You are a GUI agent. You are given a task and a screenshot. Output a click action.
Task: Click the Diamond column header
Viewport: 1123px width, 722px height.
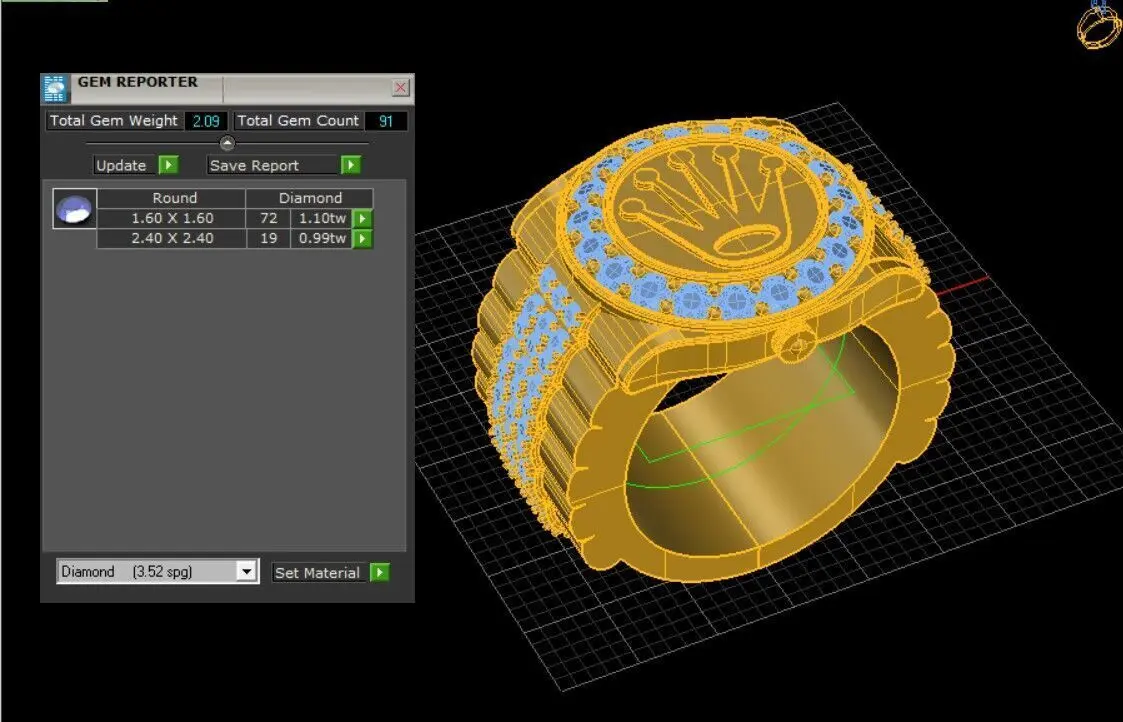[x=310, y=198]
